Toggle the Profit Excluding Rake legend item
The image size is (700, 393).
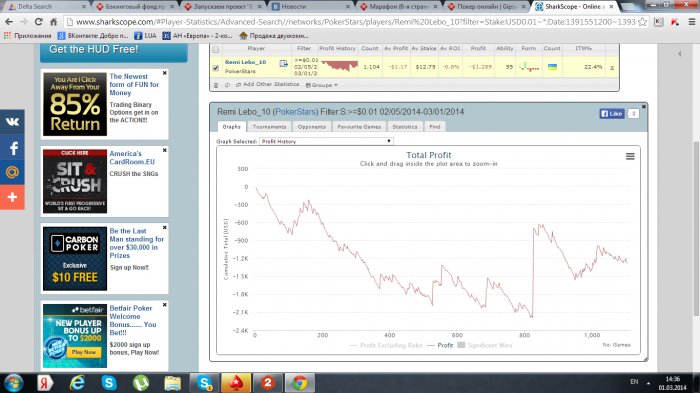point(386,345)
